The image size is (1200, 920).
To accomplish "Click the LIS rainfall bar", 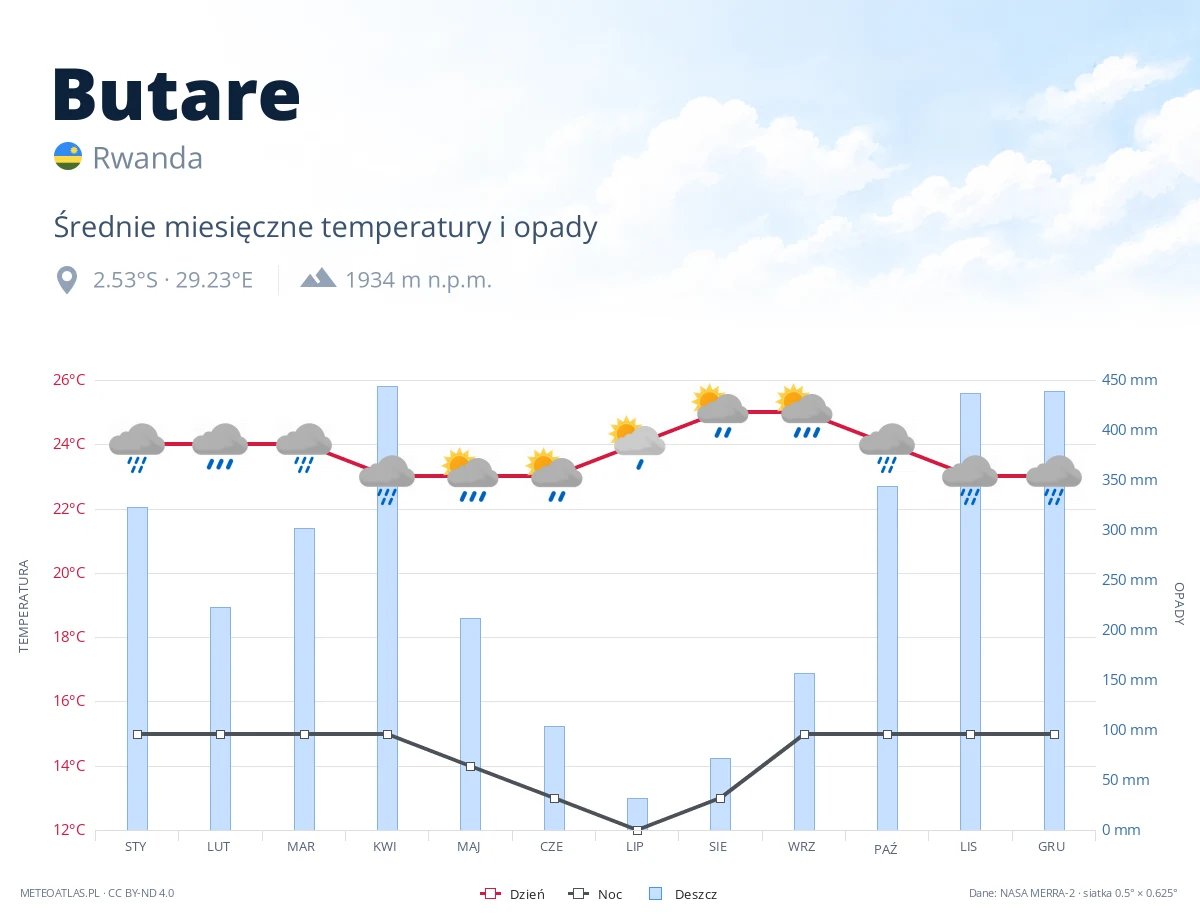I will tap(970, 611).
